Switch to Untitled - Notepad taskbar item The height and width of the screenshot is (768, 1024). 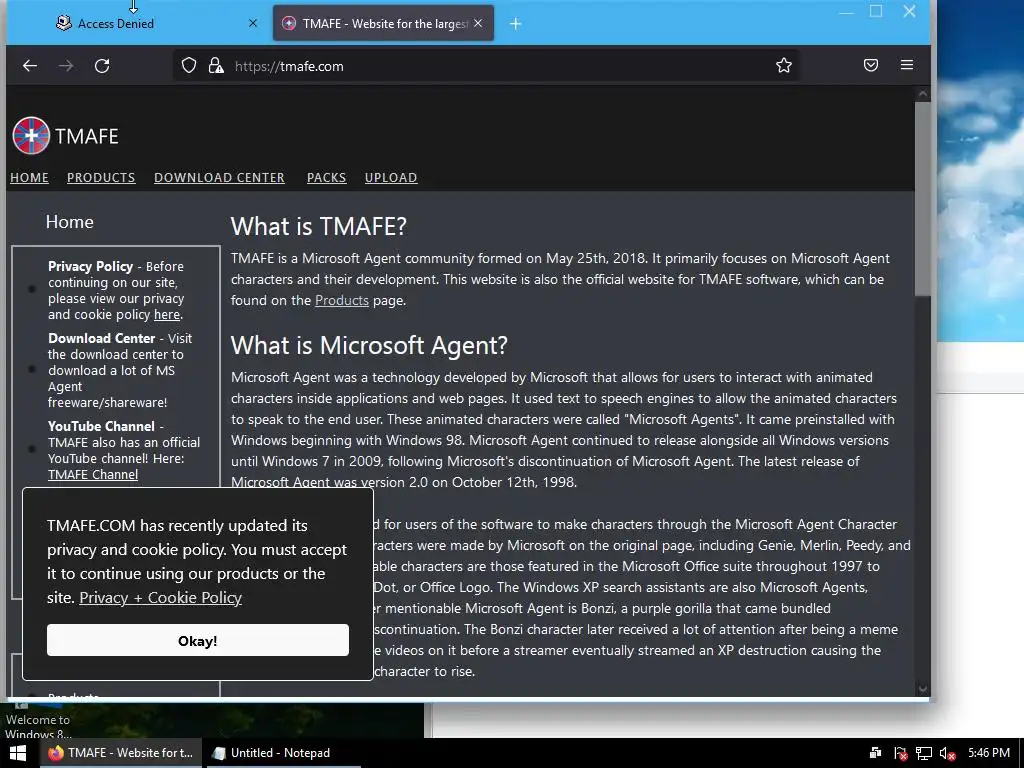tap(281, 753)
